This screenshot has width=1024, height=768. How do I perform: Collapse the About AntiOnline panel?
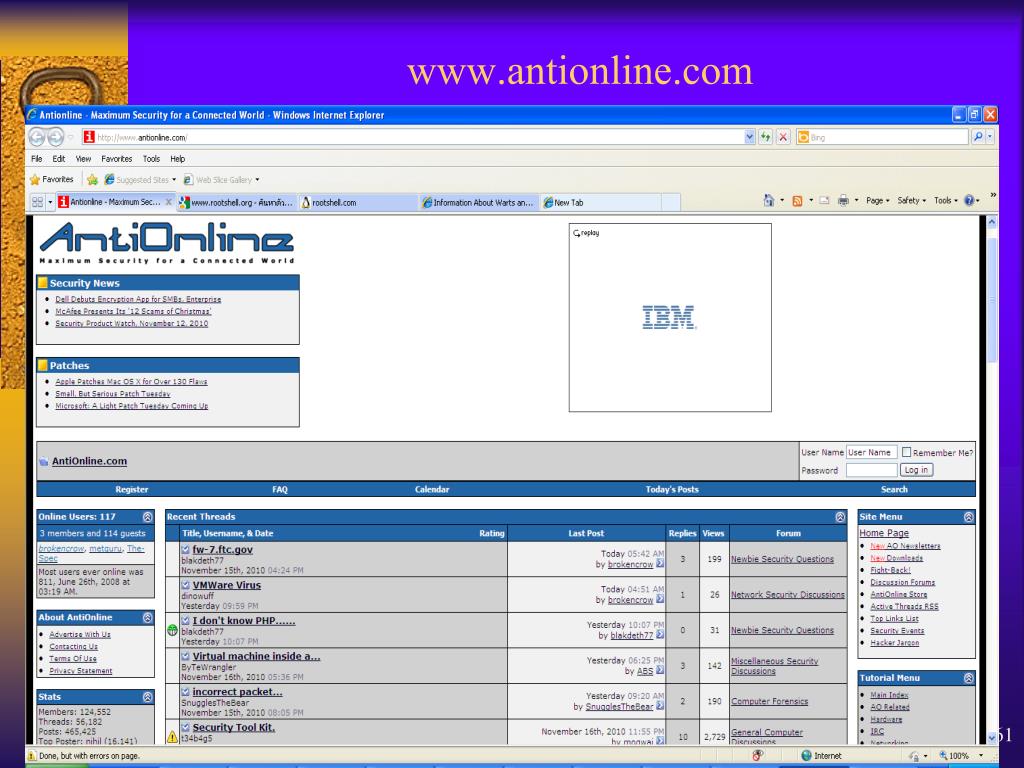[x=148, y=617]
